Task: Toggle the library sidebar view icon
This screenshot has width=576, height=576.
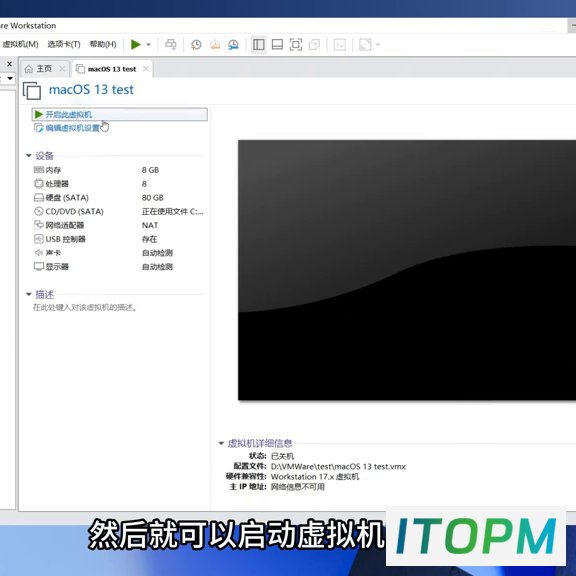Action: click(259, 44)
